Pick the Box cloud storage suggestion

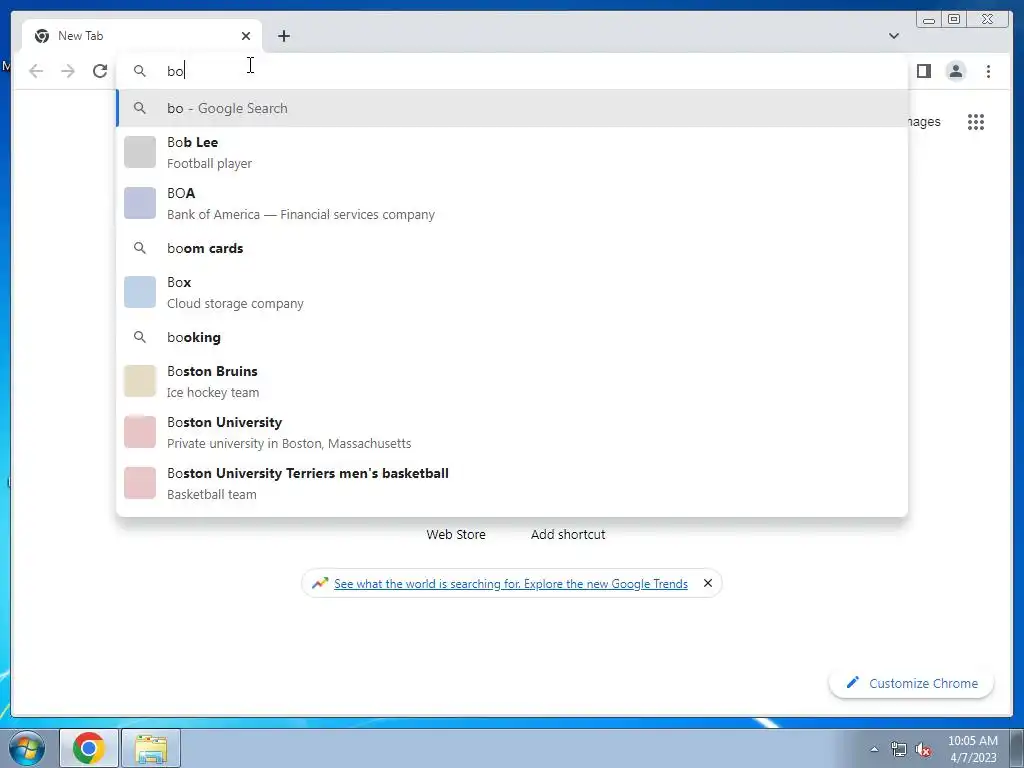pos(512,292)
